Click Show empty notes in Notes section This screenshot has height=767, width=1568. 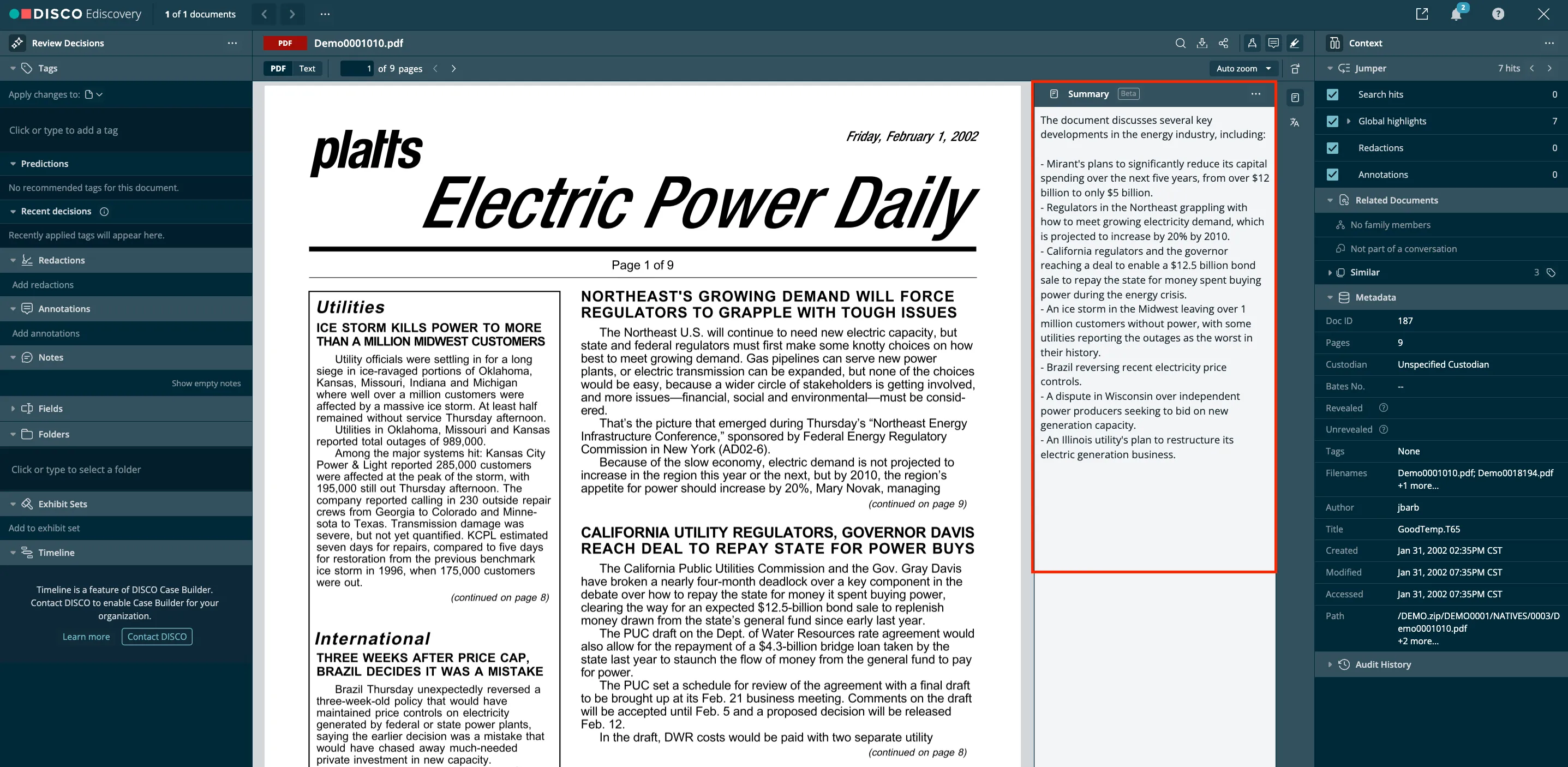[206, 383]
